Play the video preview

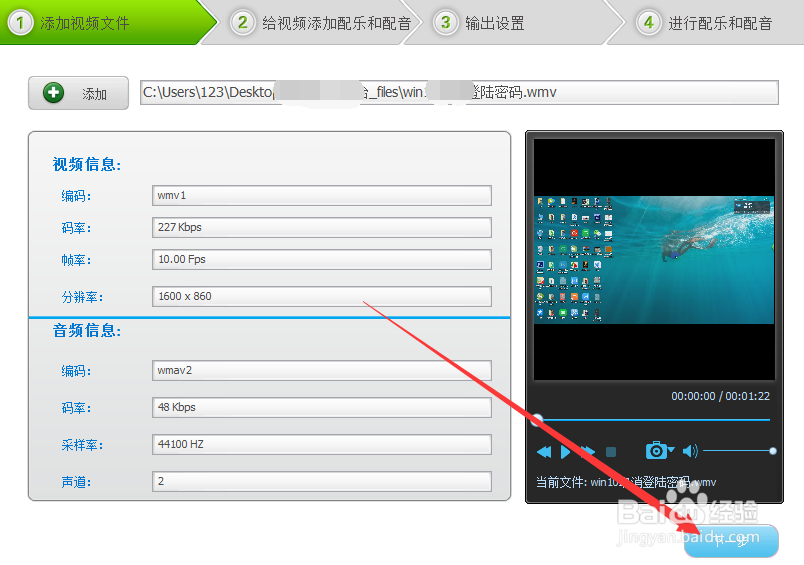click(x=566, y=452)
